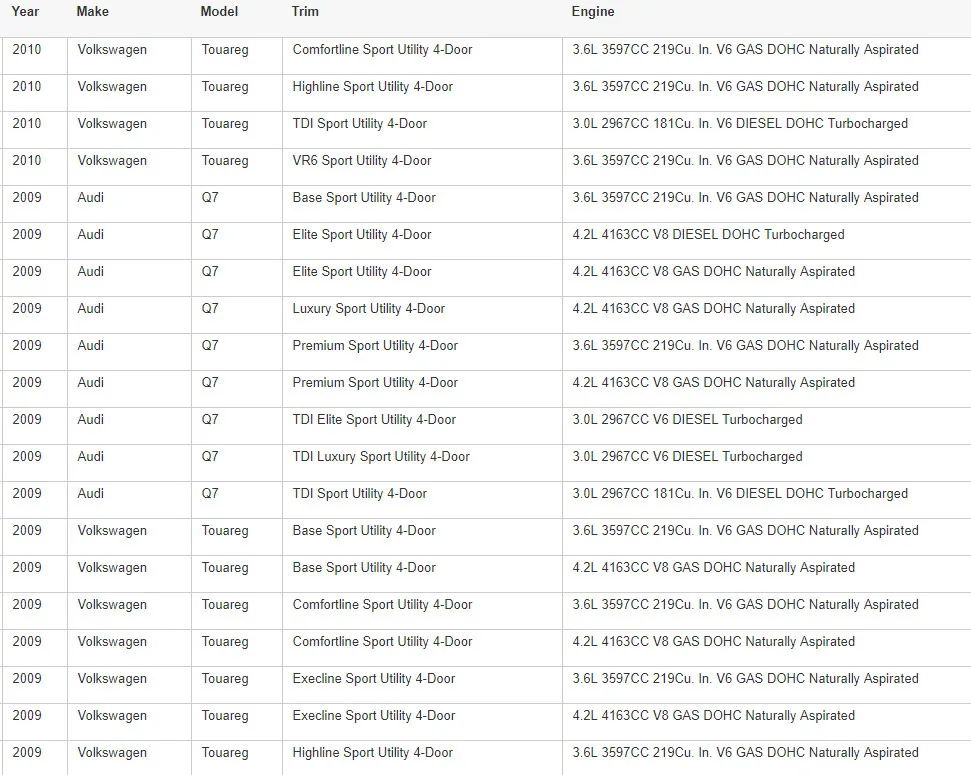This screenshot has width=971, height=775.
Task: Click the Model column header
Action: click(x=219, y=11)
